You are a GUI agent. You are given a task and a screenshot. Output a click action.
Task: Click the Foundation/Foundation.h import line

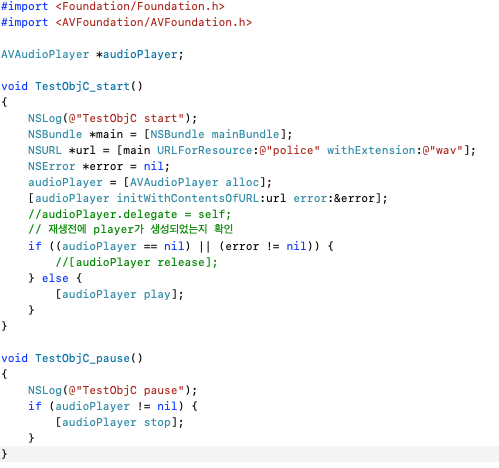pyautogui.click(x=113, y=6)
